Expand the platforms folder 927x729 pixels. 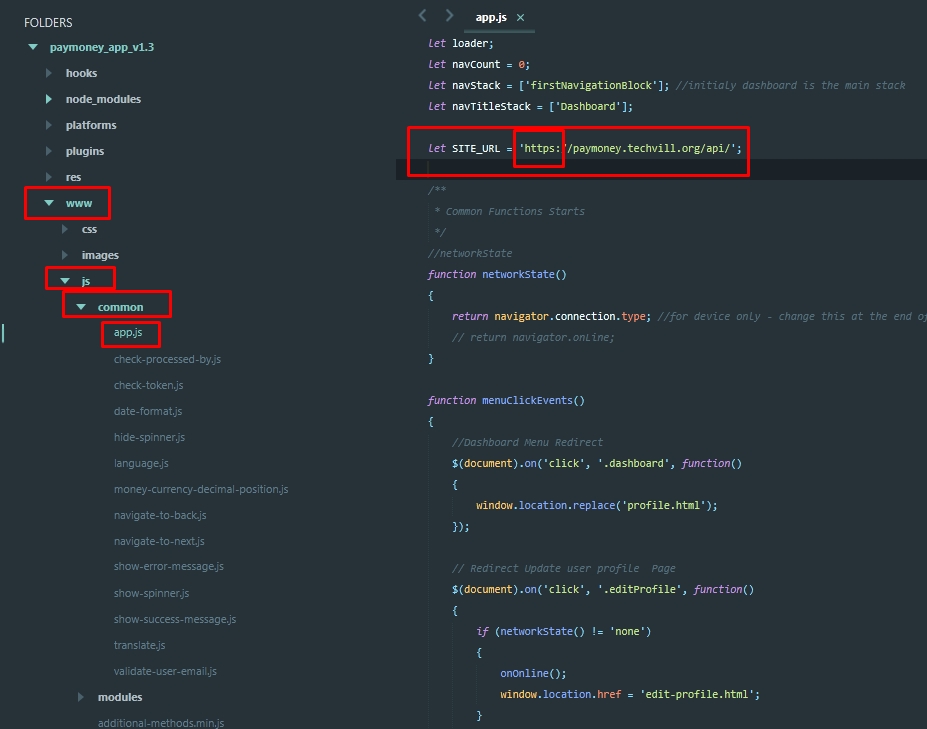pyautogui.click(x=49, y=125)
